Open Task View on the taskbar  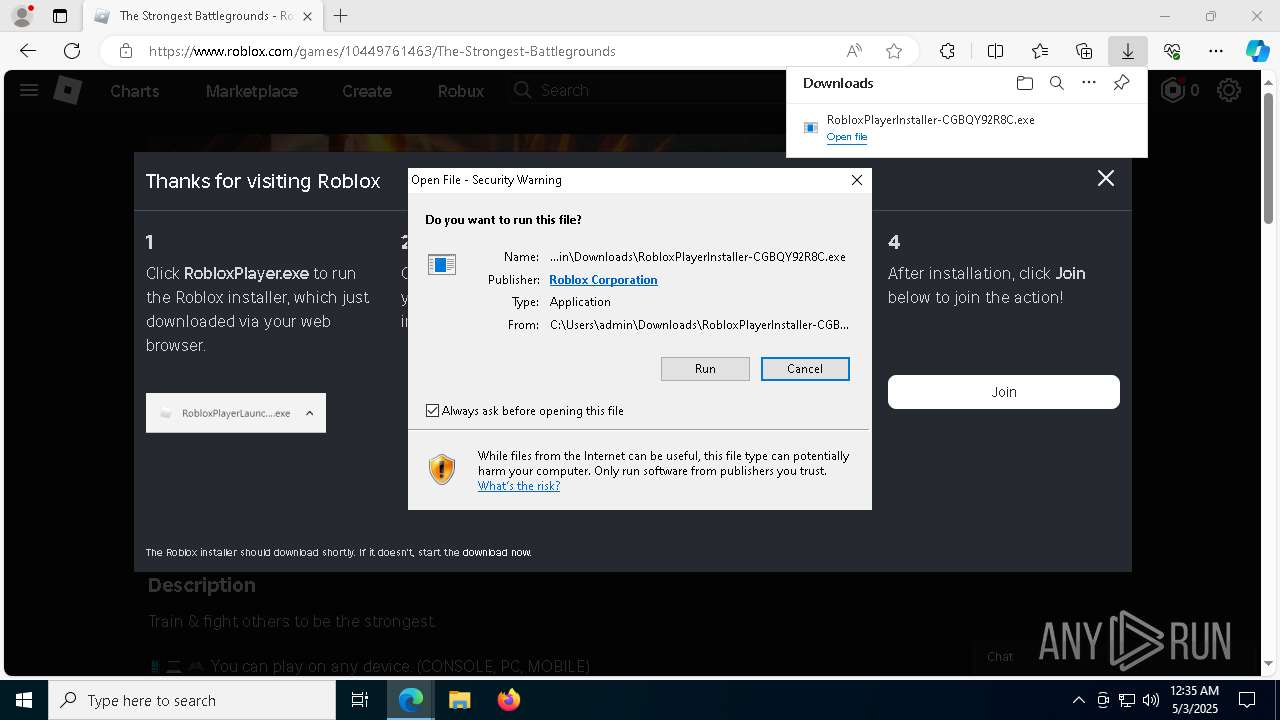click(x=360, y=700)
